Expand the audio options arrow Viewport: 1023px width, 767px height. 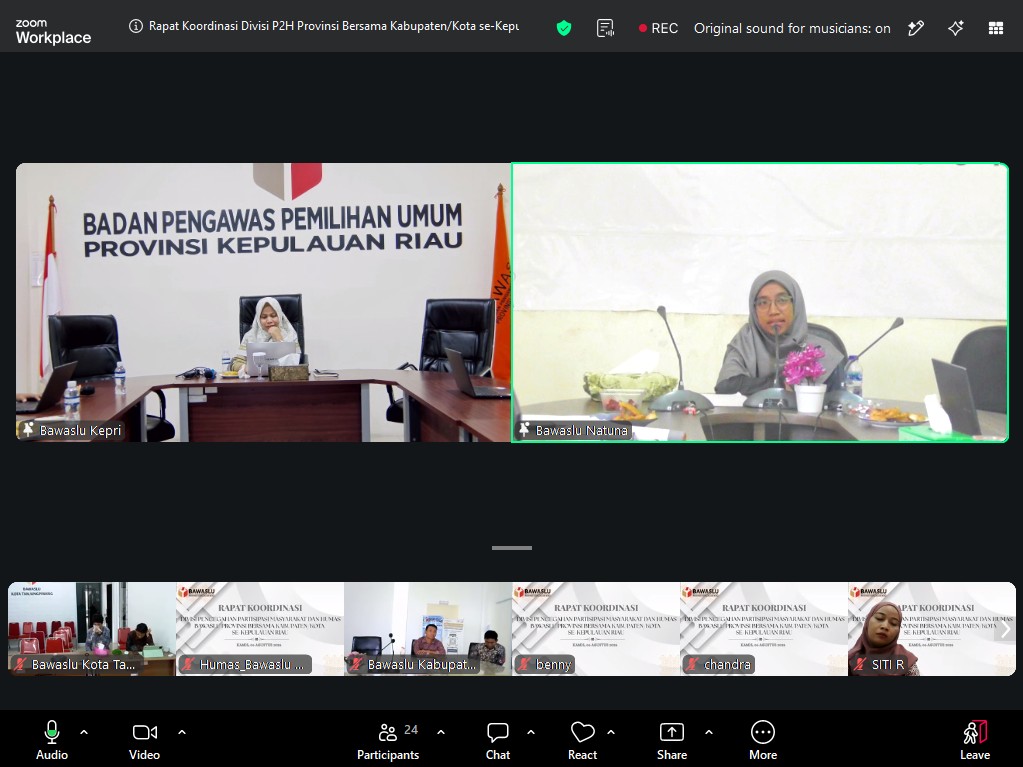tap(84, 732)
